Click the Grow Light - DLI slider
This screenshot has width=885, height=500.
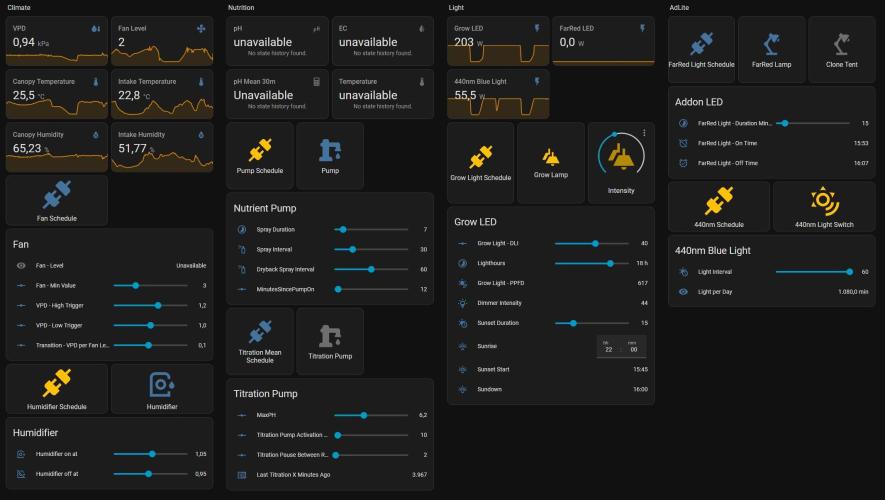[592, 243]
